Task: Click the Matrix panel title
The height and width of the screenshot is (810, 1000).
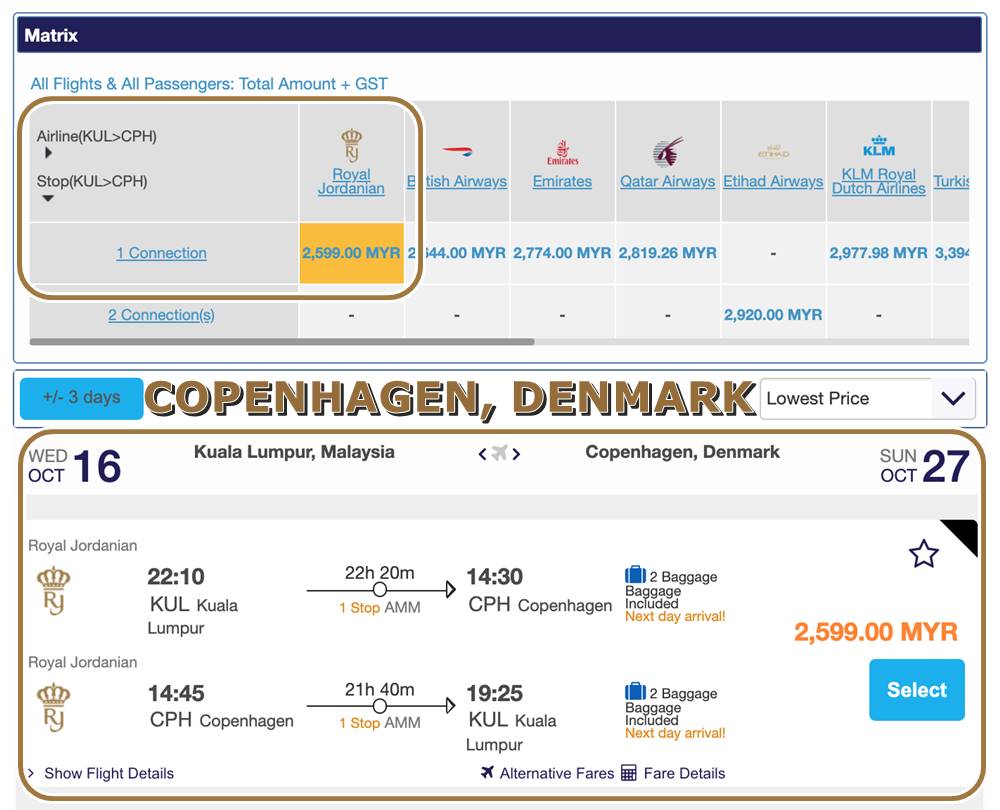Action: click(x=51, y=35)
